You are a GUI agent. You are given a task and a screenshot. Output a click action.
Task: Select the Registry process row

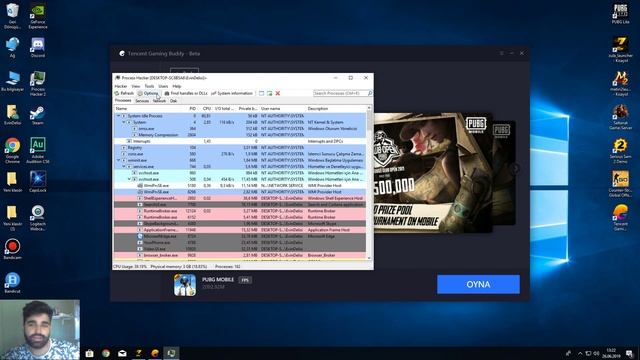coord(240,147)
